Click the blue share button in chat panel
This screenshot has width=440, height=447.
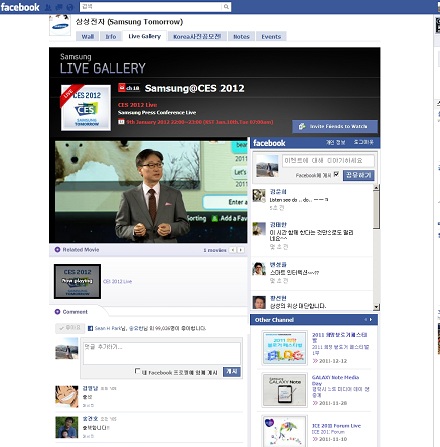click(358, 175)
